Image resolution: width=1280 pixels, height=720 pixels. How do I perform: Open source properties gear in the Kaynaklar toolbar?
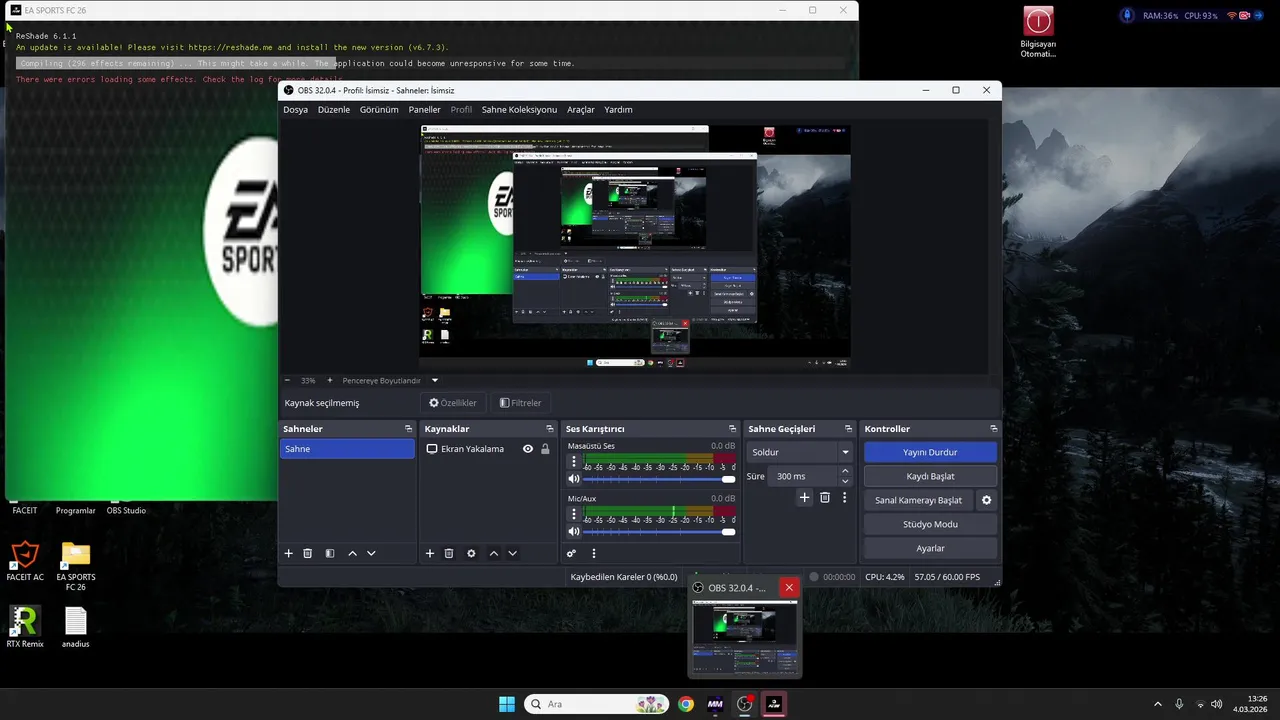(471, 553)
